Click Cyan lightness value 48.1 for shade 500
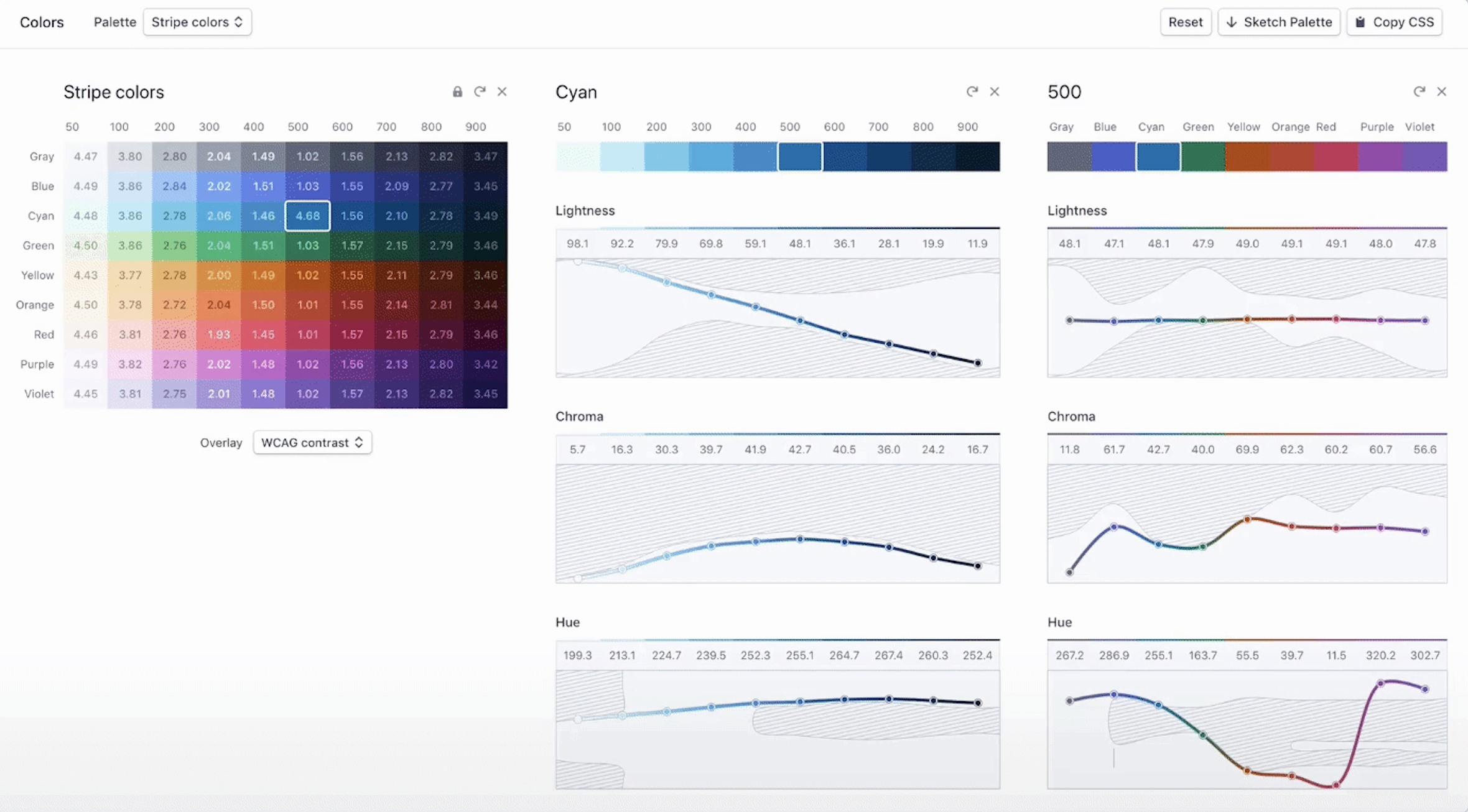 click(800, 244)
